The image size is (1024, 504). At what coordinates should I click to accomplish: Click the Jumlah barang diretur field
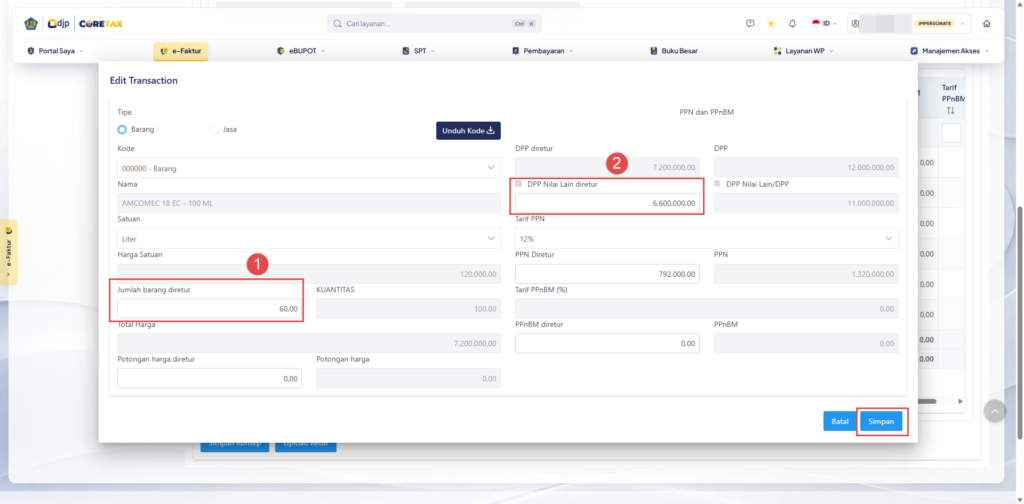click(210, 309)
